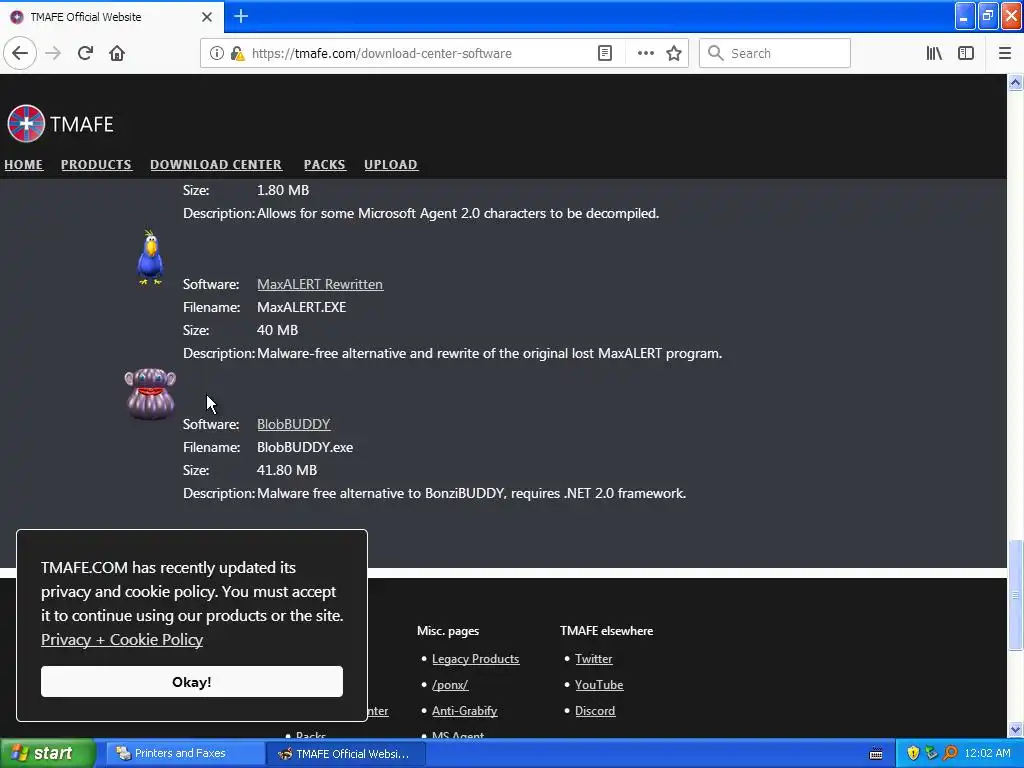Open HOME in site navigation
This screenshot has width=1024, height=768.
click(24, 165)
